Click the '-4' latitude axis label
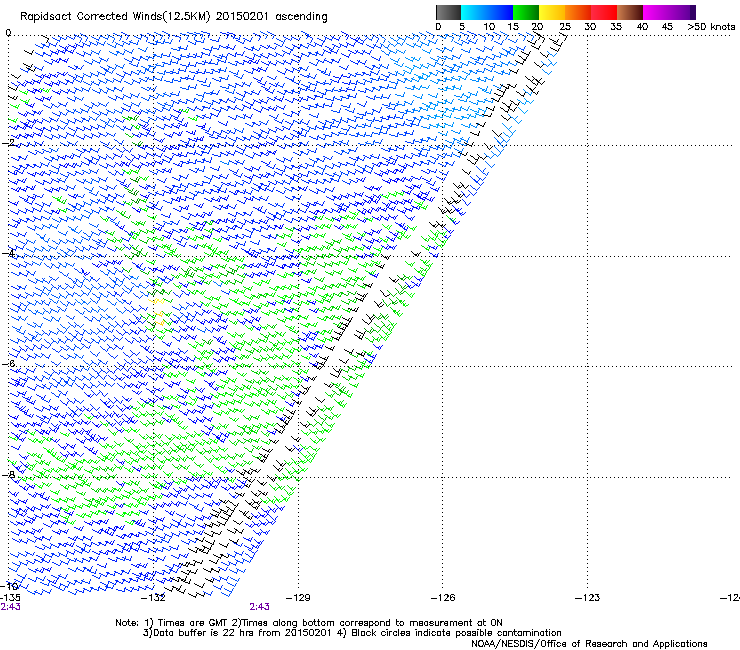This screenshot has height=650, width=740. tap(8, 253)
